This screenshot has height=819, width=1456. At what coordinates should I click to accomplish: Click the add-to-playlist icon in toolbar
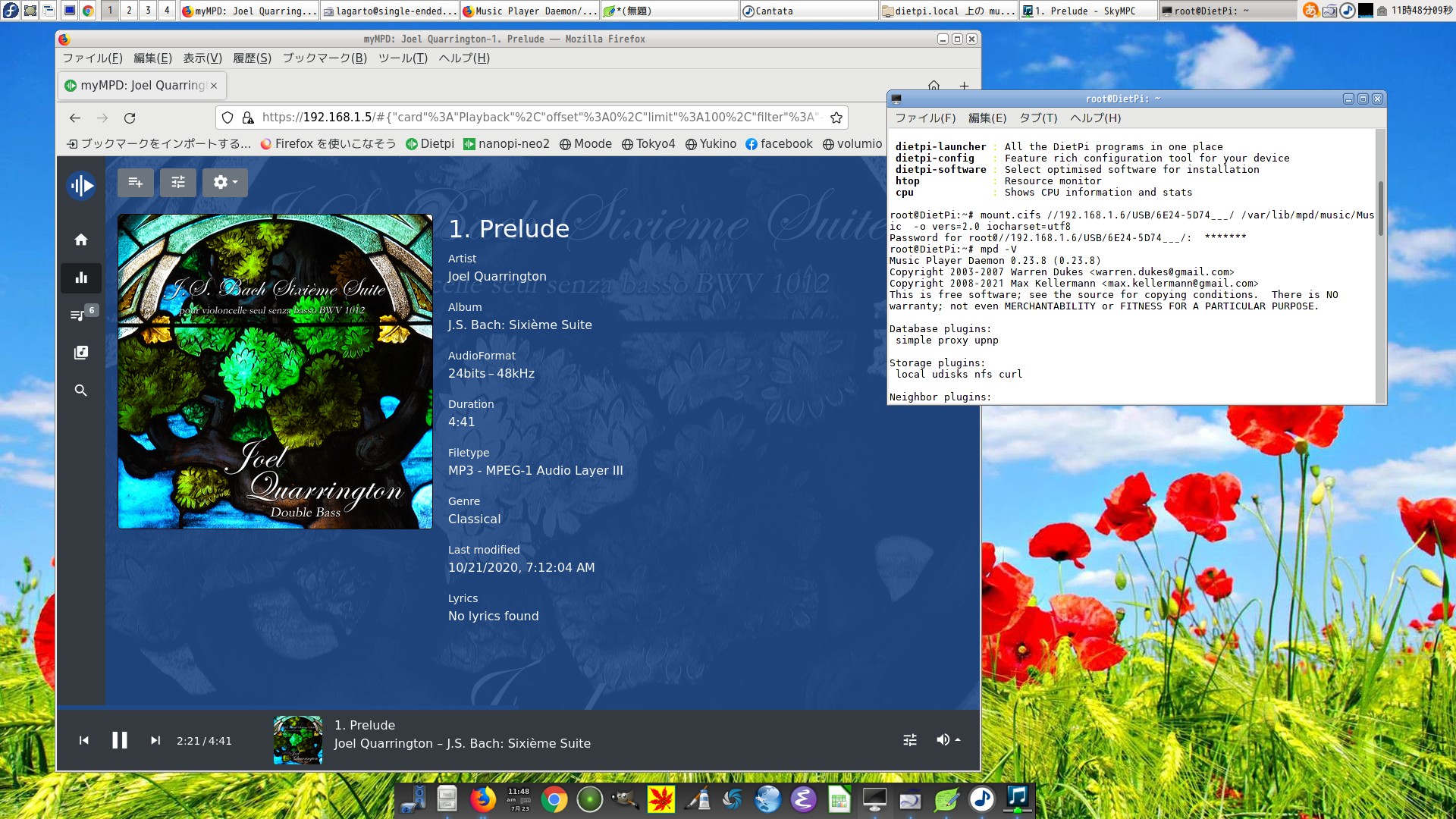pyautogui.click(x=136, y=183)
